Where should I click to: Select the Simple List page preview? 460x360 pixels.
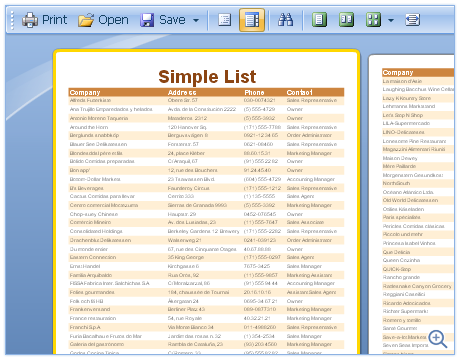click(x=207, y=202)
